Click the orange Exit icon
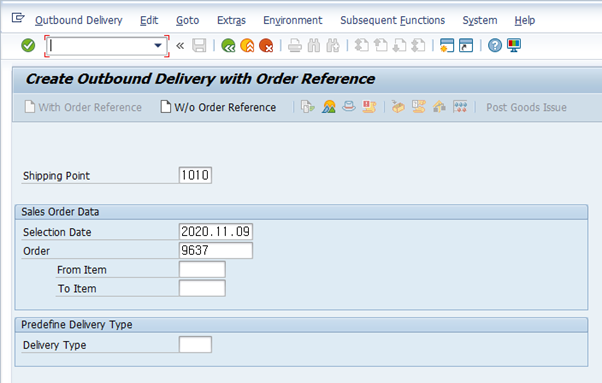The image size is (602, 383). [x=247, y=46]
